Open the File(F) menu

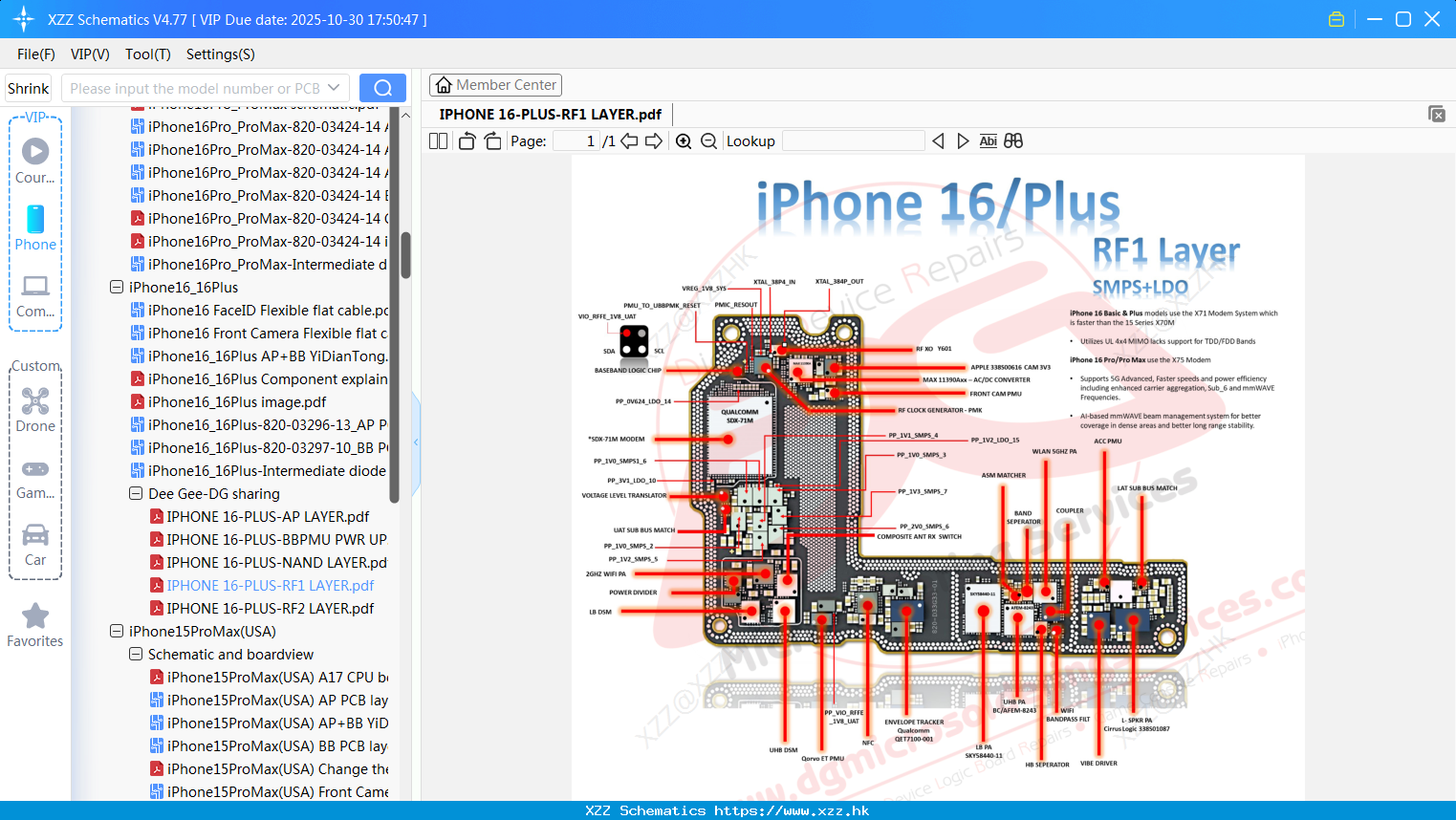pos(36,54)
